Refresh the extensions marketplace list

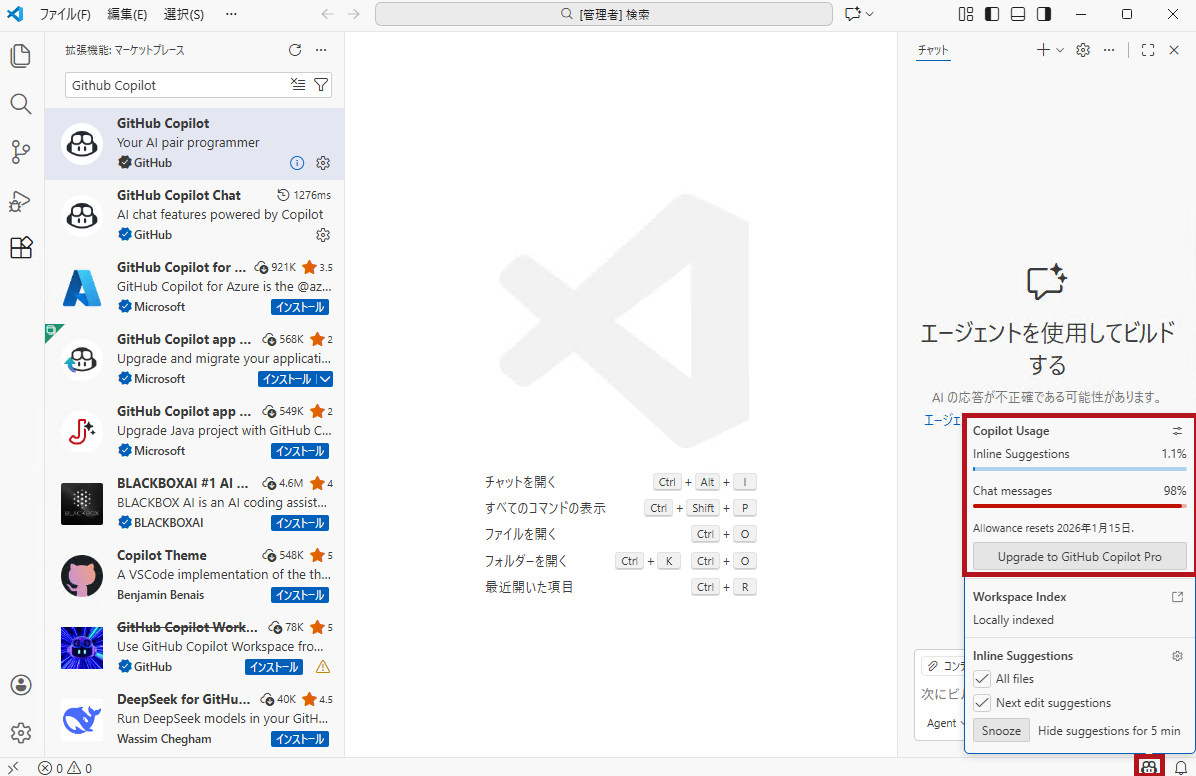tap(295, 50)
